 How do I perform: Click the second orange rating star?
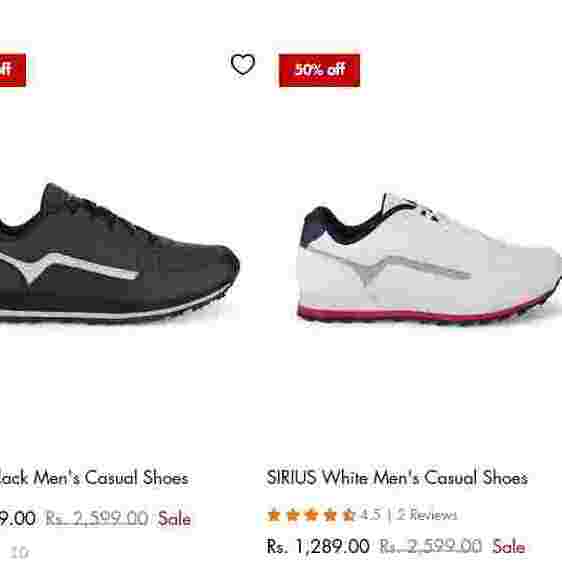point(292,515)
